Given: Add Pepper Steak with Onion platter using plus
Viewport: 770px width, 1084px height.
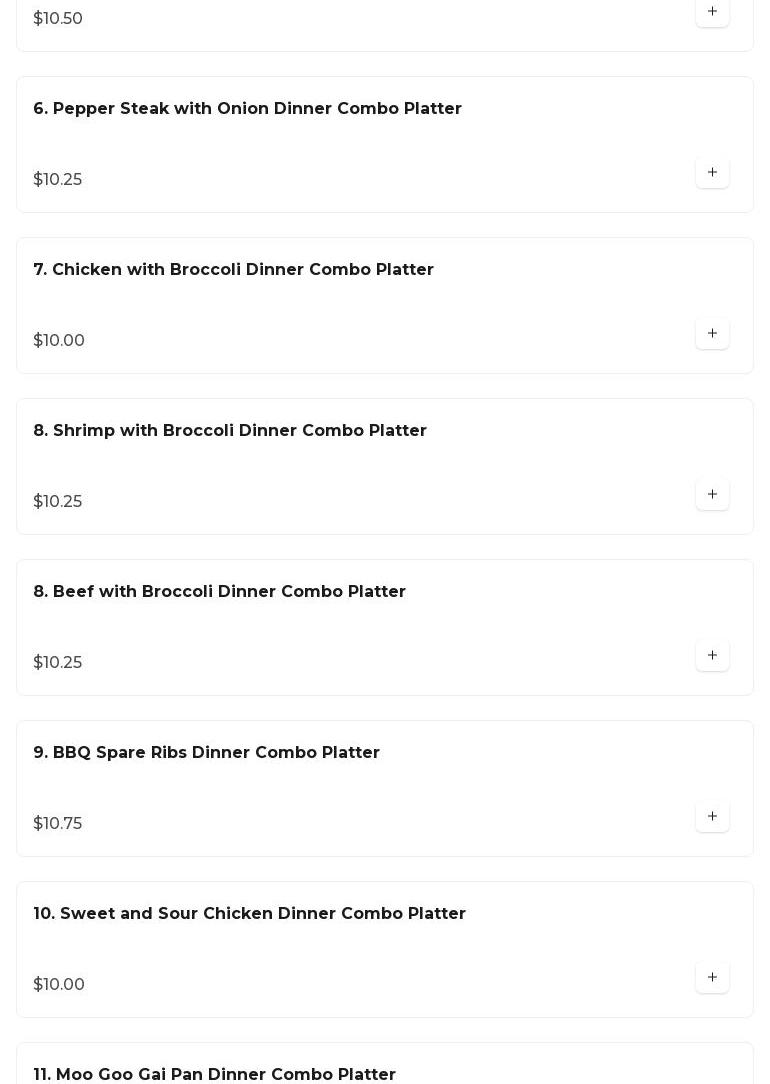Looking at the screenshot, I should pos(712,172).
